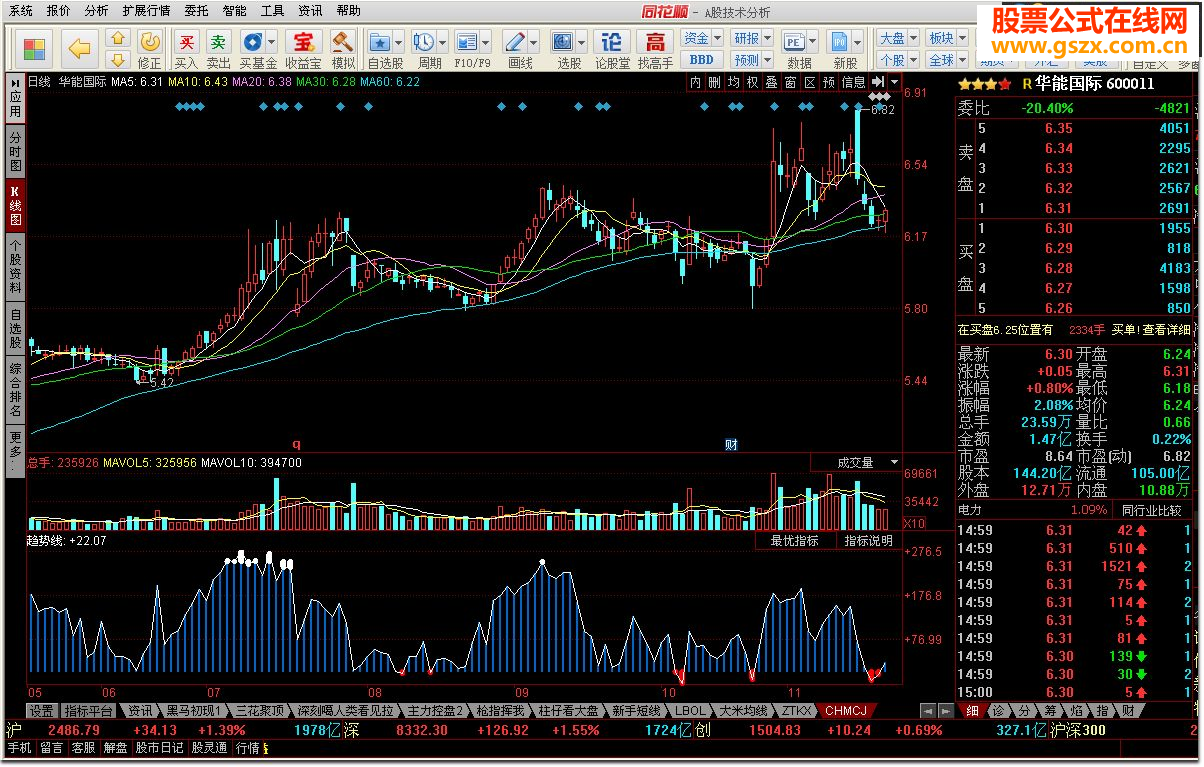Click the 同行业比较 button
This screenshot has width=1204, height=767.
pos(1151,510)
